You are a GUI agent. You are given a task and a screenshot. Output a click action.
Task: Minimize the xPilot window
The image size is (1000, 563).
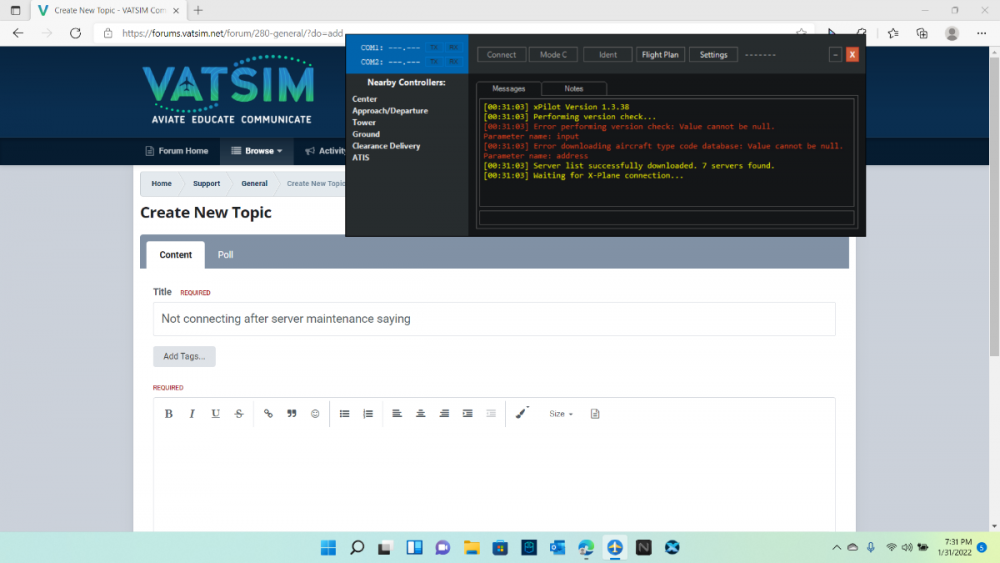pyautogui.click(x=835, y=55)
